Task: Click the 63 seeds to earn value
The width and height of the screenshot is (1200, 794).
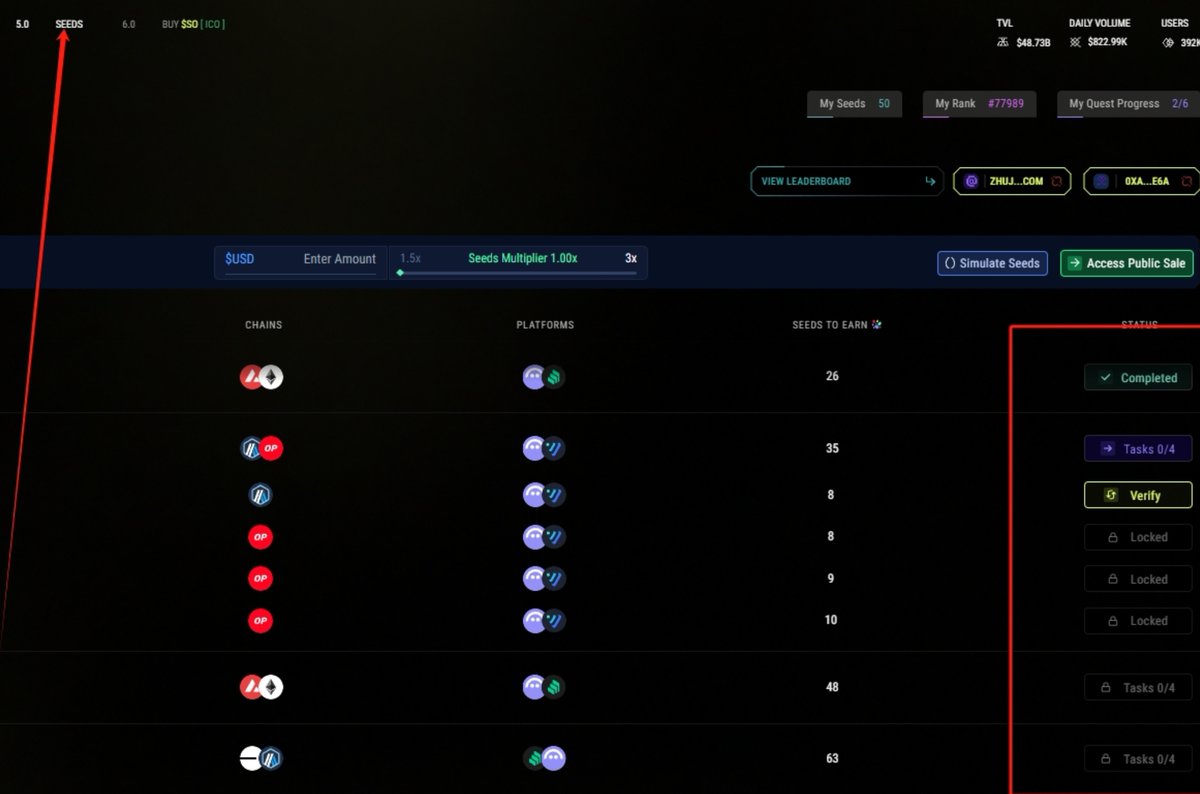Action: pos(832,759)
